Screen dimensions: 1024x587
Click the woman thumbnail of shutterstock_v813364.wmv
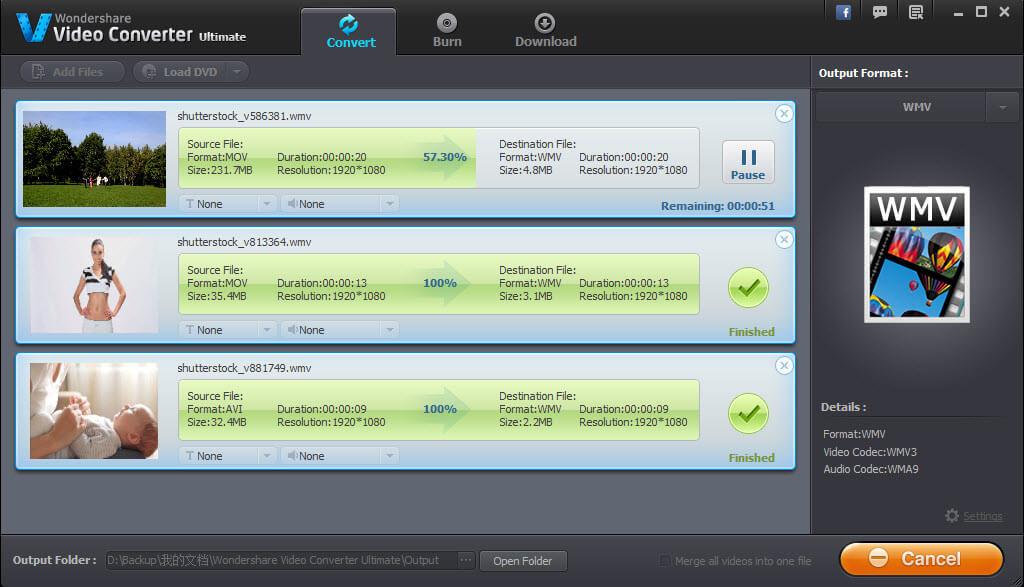95,285
